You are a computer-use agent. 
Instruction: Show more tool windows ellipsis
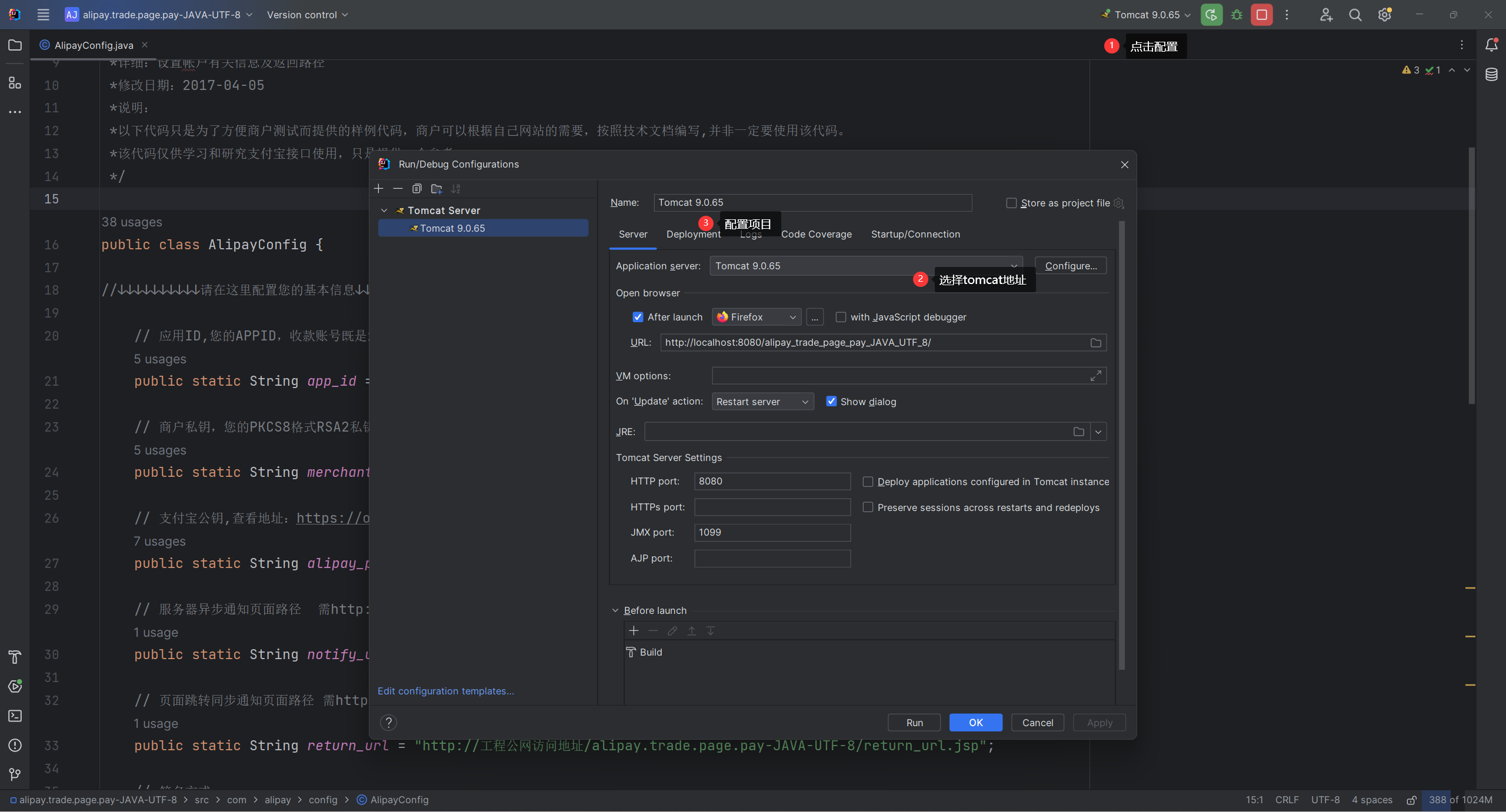pyautogui.click(x=15, y=112)
